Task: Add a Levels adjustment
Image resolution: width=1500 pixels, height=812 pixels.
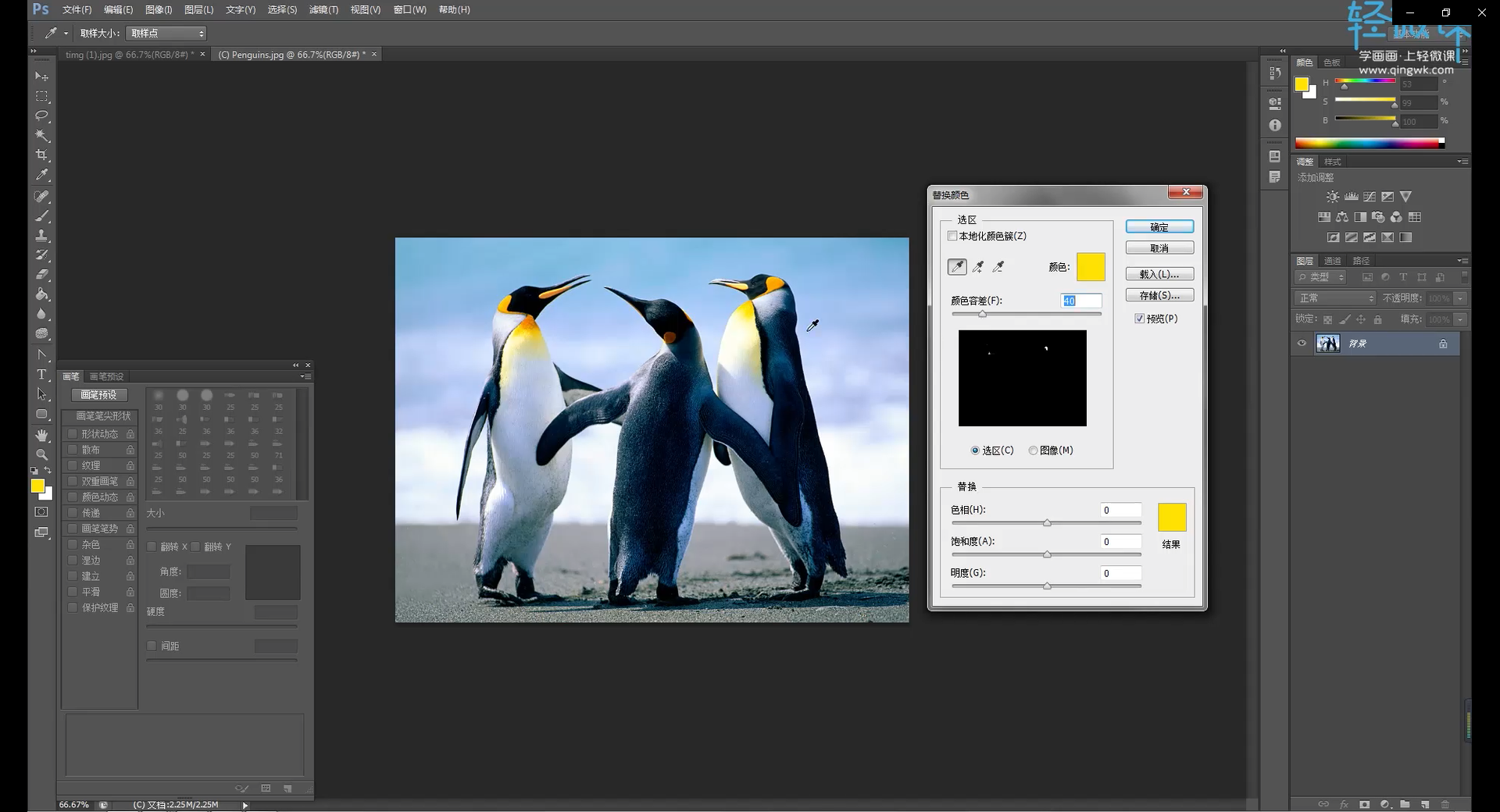Action: coord(1351,197)
